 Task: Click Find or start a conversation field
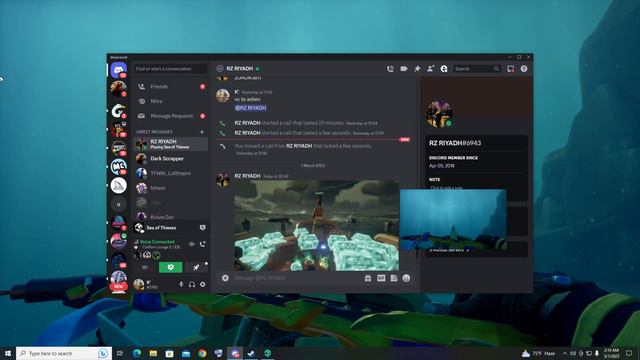click(170, 69)
